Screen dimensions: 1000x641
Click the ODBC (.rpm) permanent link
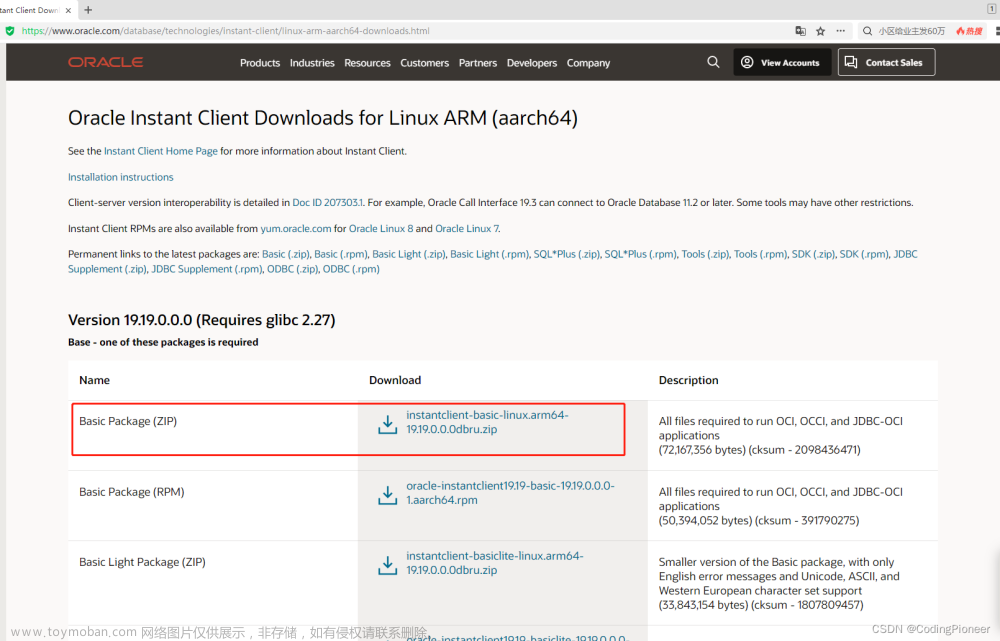click(x=351, y=269)
